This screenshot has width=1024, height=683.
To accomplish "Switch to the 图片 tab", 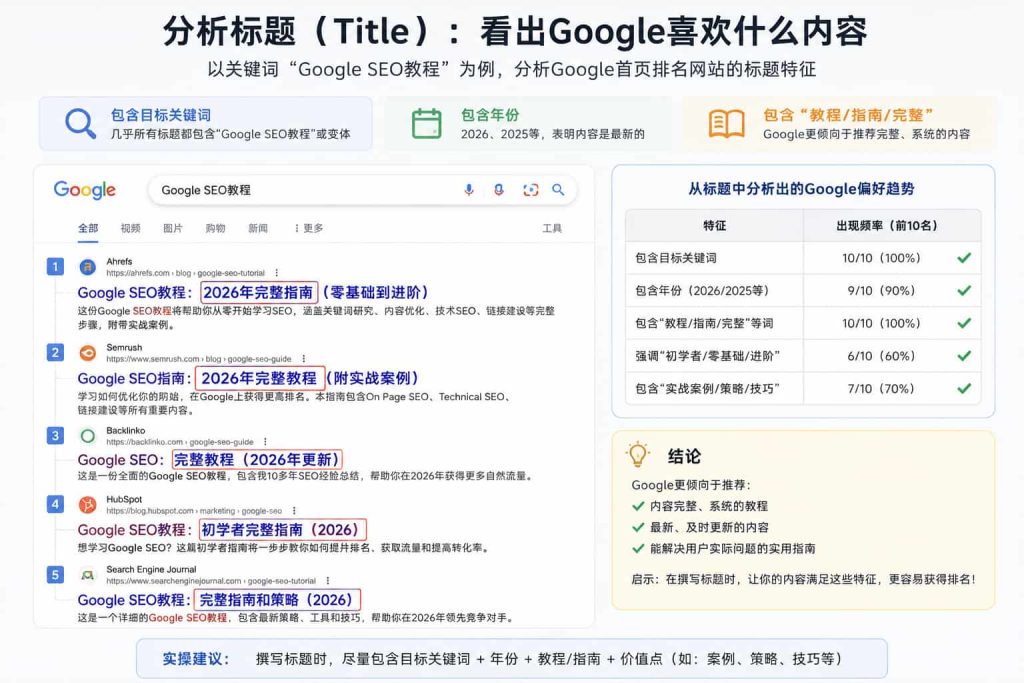I will [173, 228].
